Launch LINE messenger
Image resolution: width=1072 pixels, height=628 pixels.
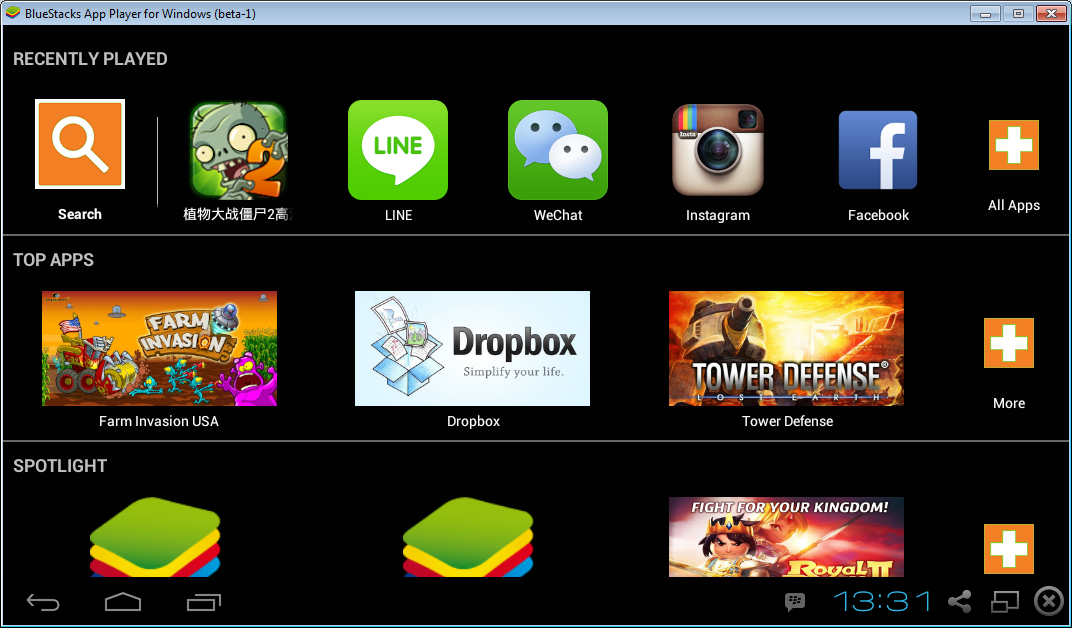pos(397,149)
